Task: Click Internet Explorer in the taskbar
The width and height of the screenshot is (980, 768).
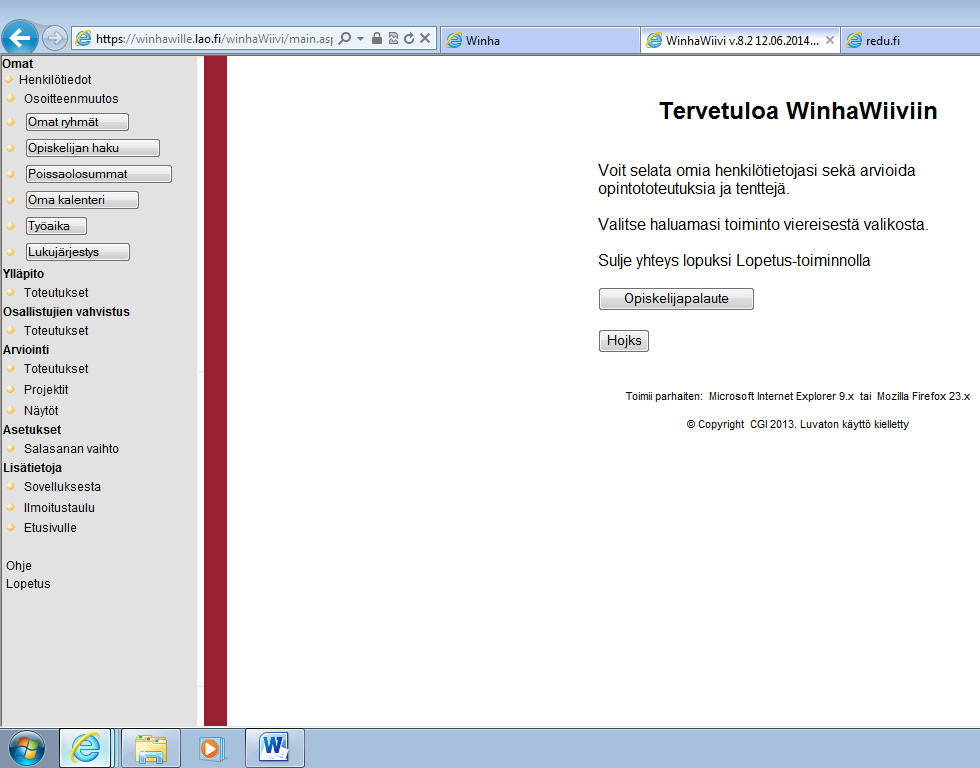Action: [x=85, y=748]
